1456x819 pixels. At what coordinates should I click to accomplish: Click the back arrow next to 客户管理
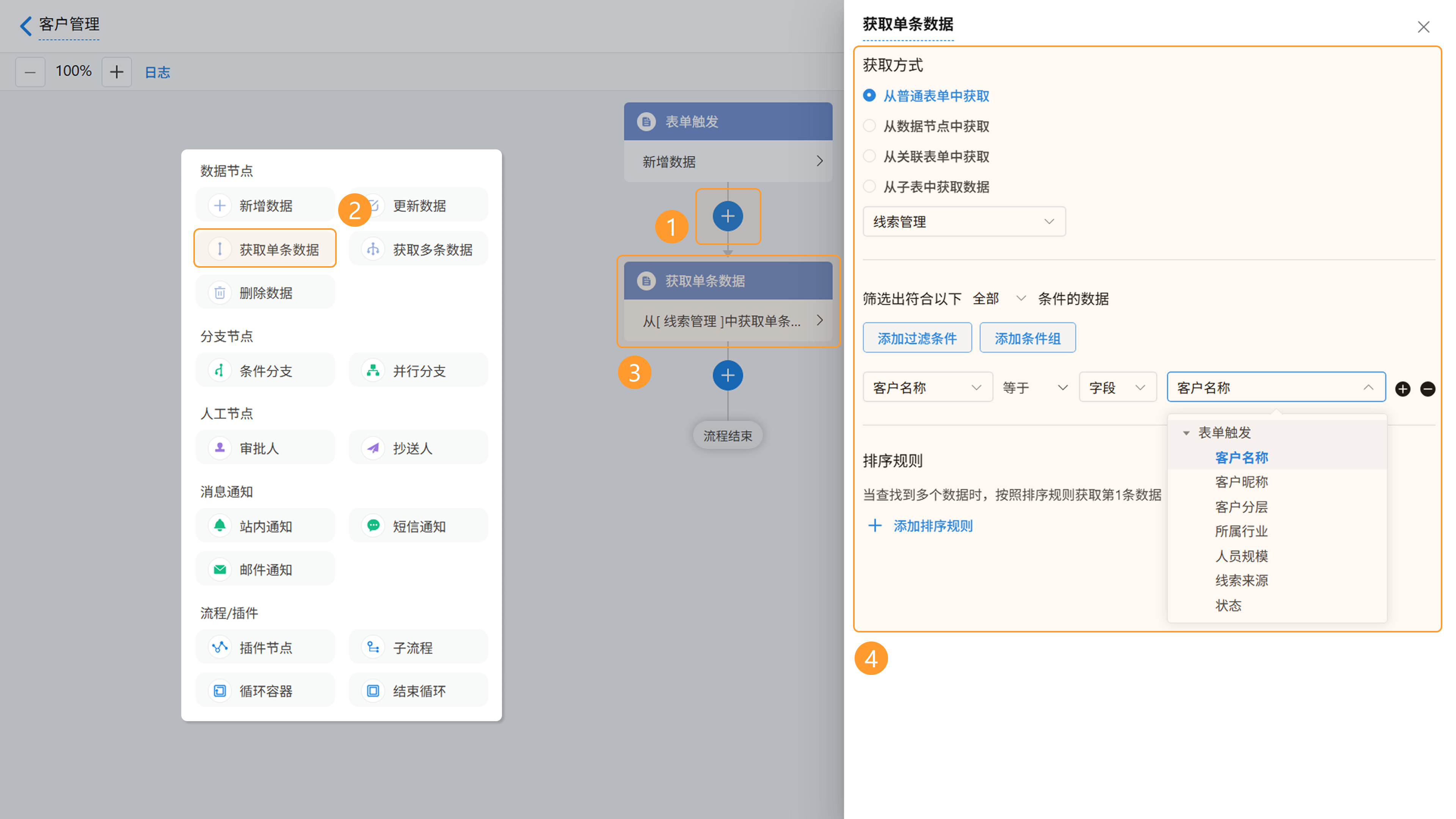coord(25,25)
